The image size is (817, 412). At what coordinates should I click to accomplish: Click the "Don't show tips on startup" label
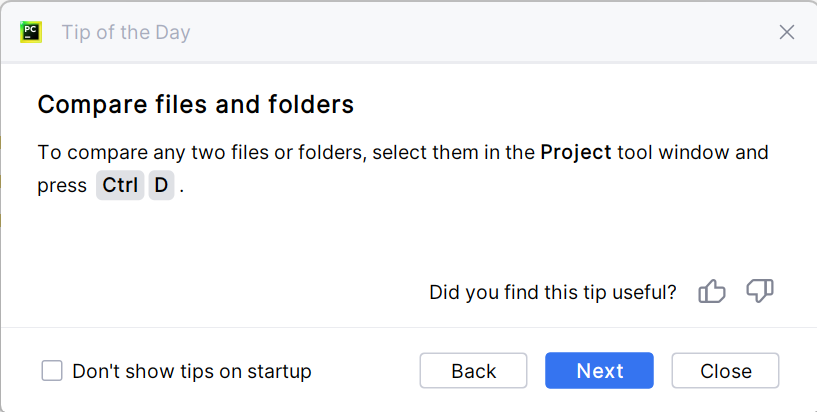192,371
